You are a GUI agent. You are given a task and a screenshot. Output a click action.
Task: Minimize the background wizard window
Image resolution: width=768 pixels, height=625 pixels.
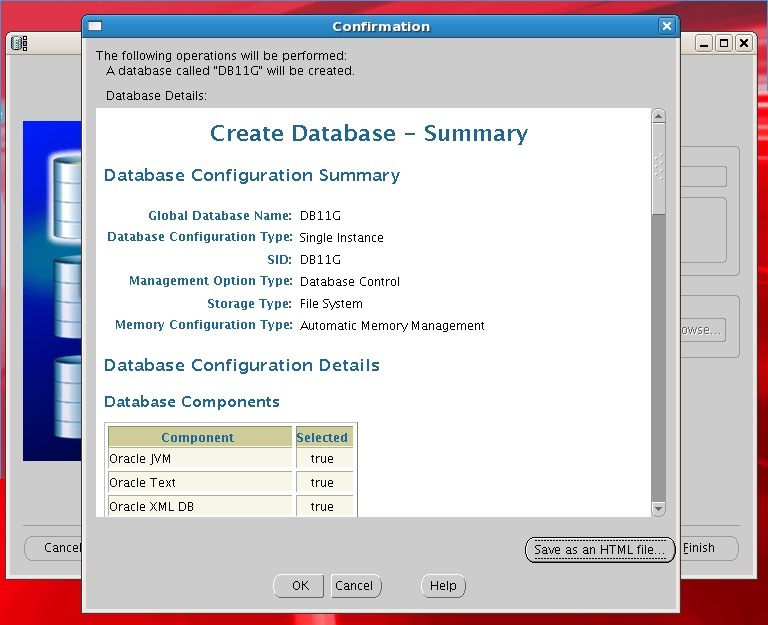(704, 44)
